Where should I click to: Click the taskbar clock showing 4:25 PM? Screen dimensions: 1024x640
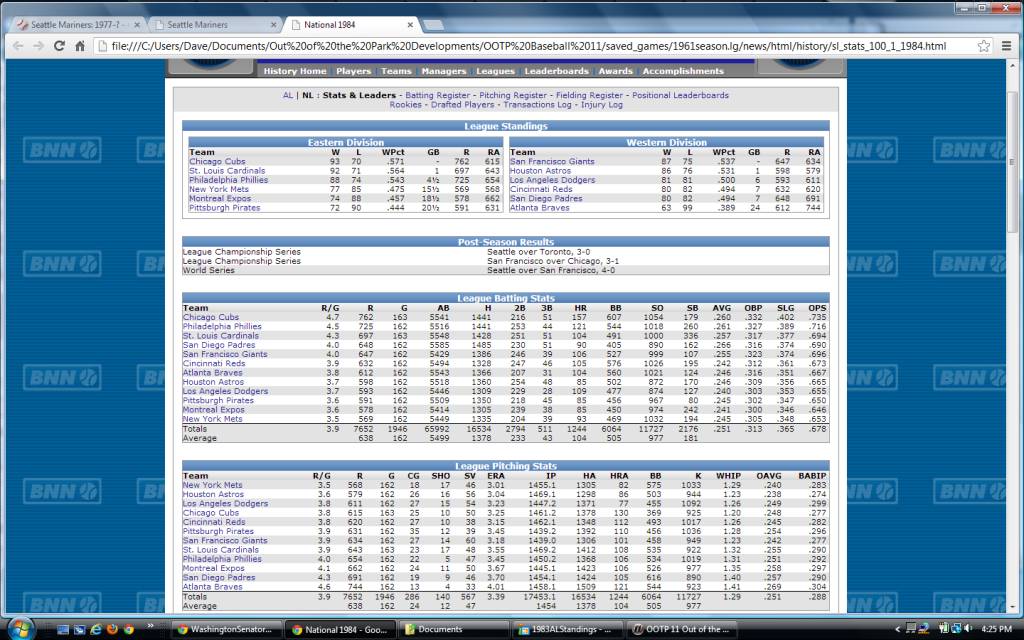click(x=997, y=629)
